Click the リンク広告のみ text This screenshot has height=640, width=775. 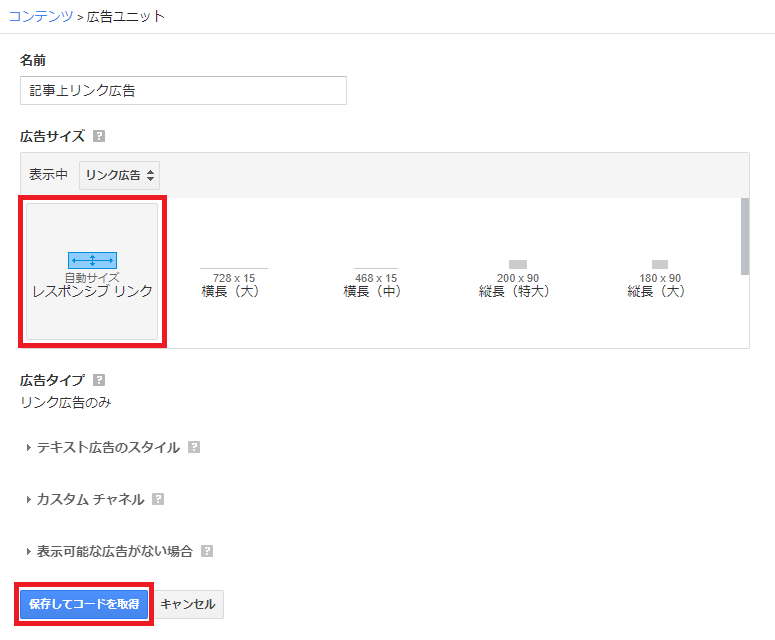coord(66,402)
